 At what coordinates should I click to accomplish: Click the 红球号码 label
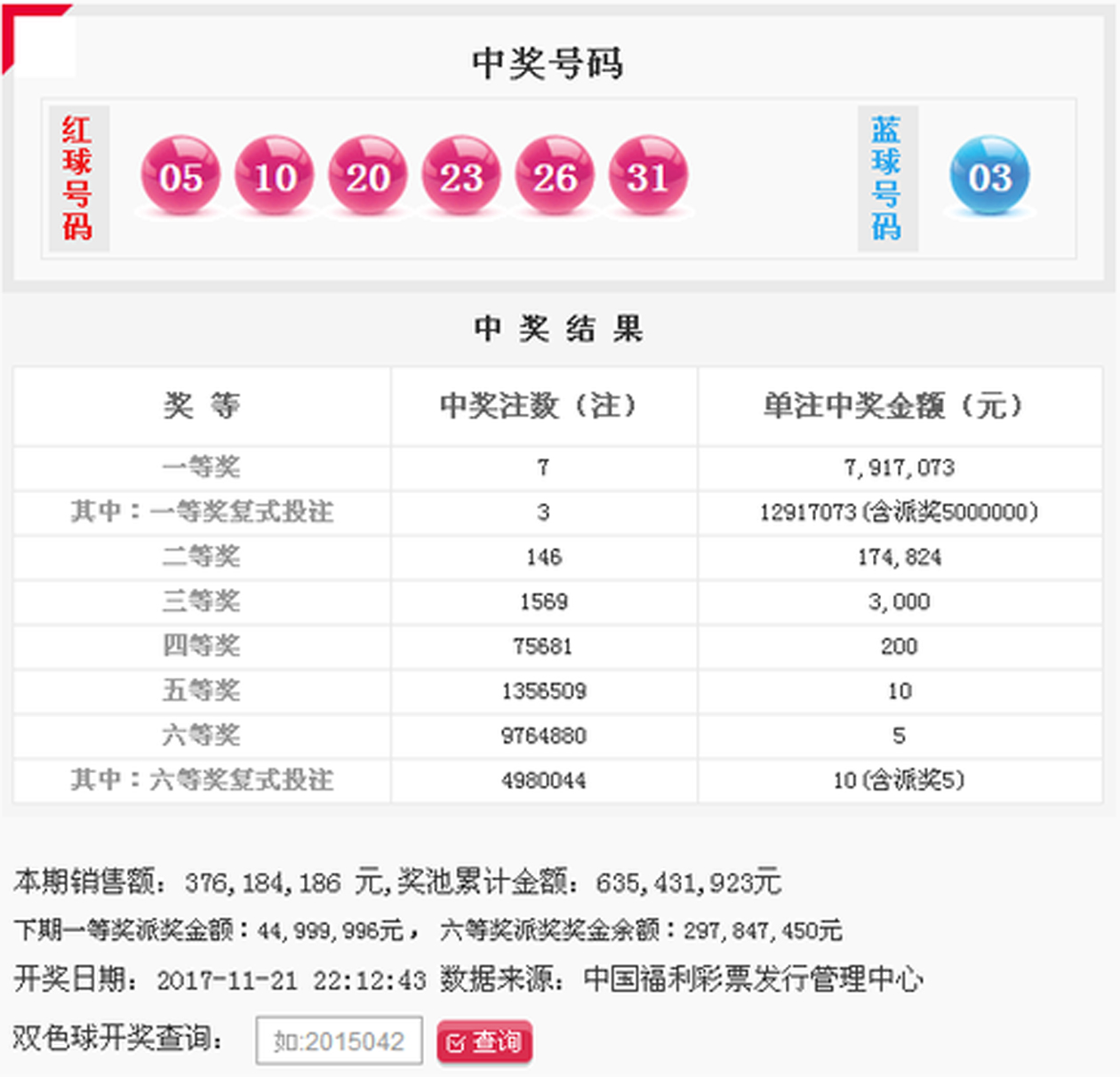tap(78, 178)
